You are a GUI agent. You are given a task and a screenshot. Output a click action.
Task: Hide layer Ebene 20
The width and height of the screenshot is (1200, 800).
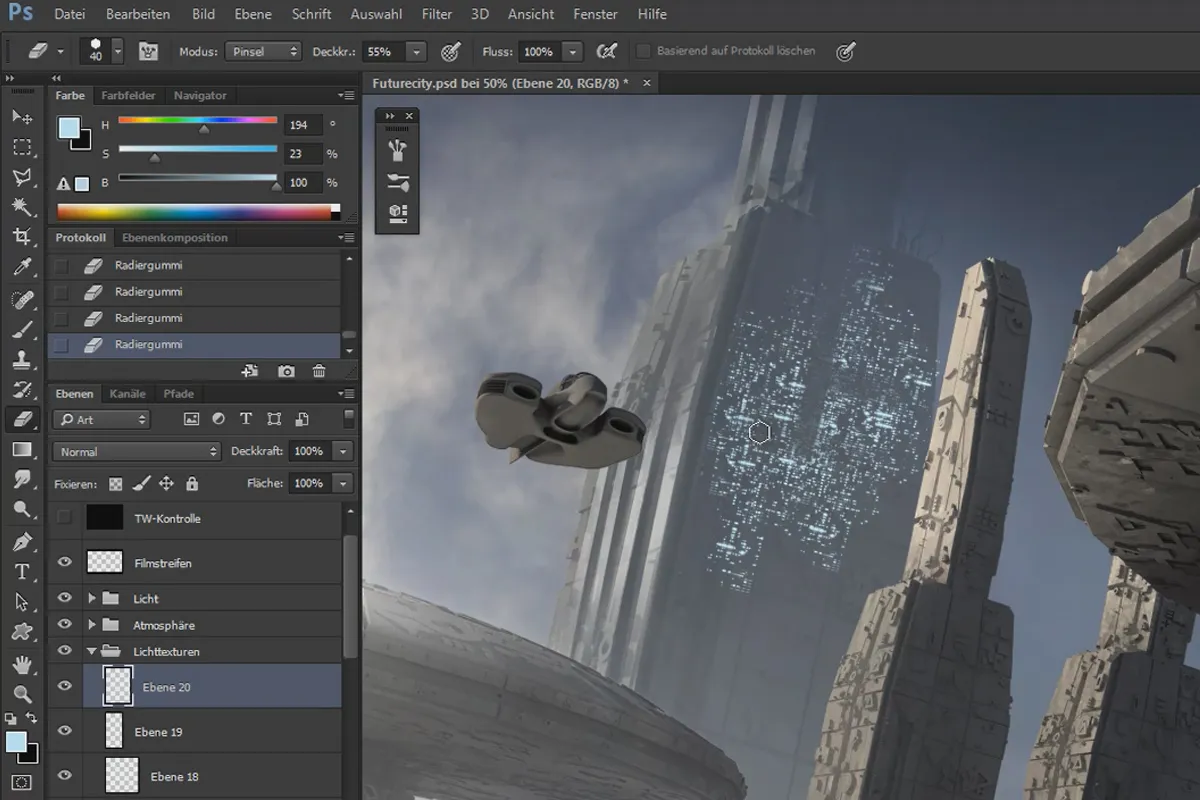(x=65, y=686)
